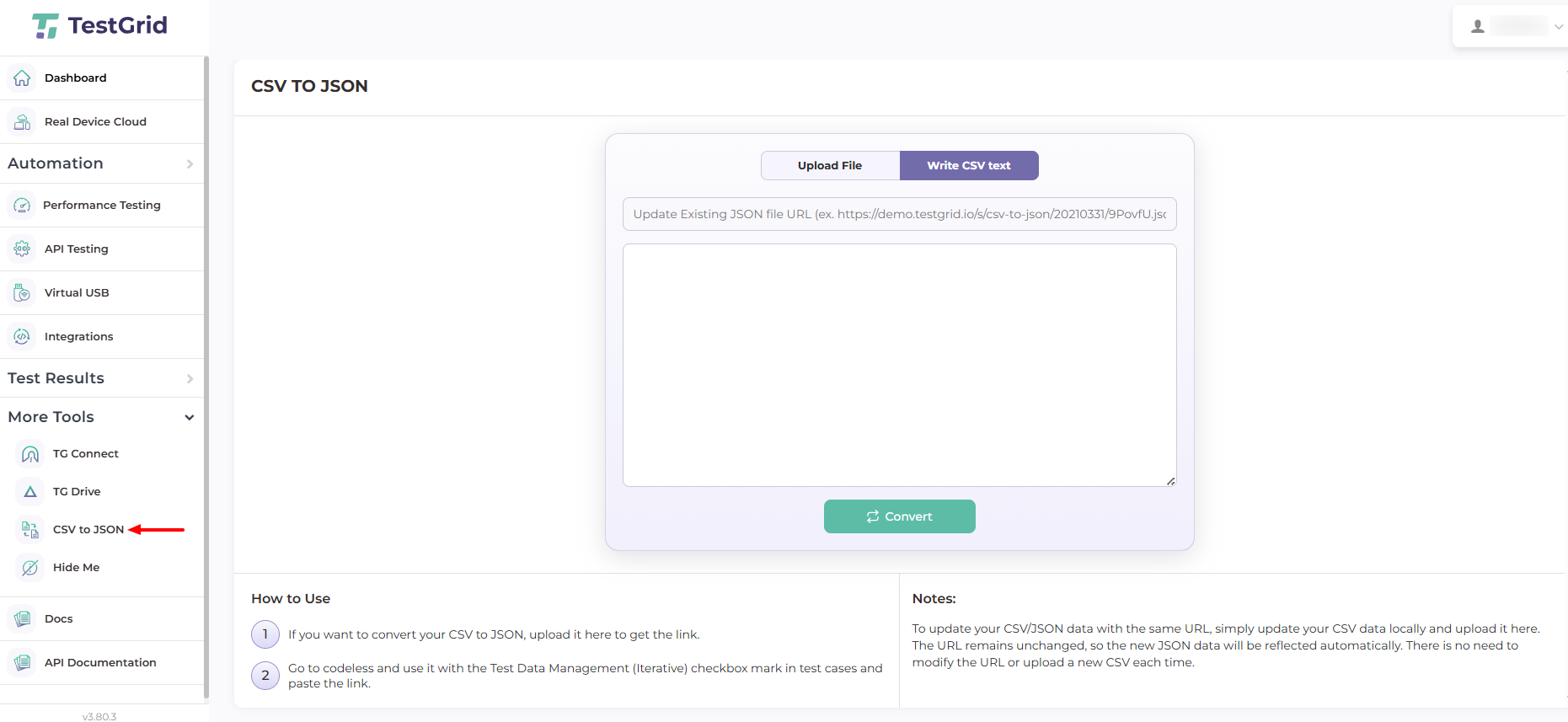Select the Hide Me icon

(x=30, y=568)
